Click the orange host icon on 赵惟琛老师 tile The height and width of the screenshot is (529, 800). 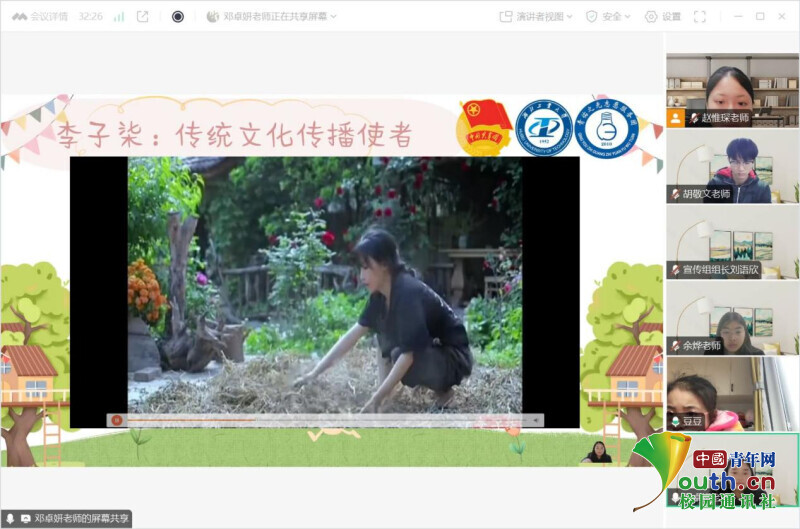676,117
